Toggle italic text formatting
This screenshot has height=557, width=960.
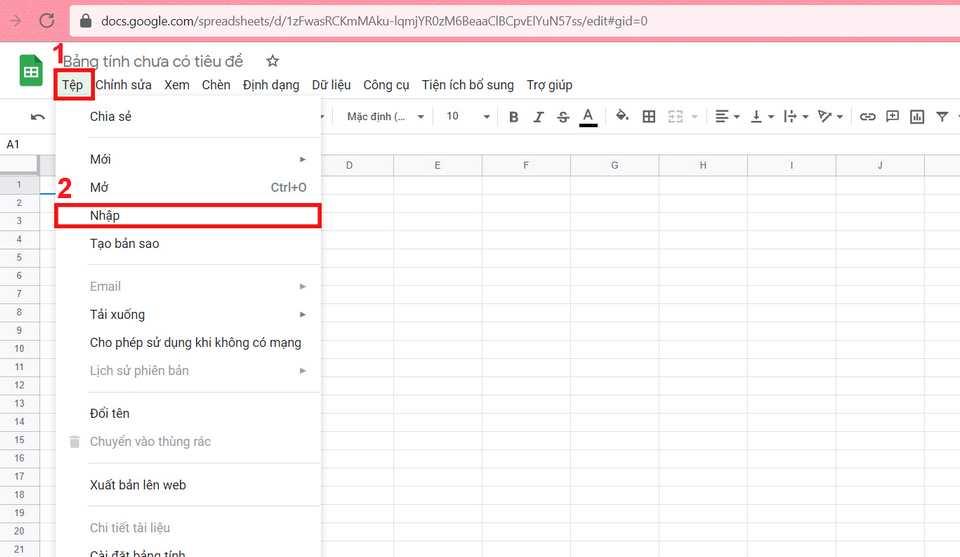[538, 117]
